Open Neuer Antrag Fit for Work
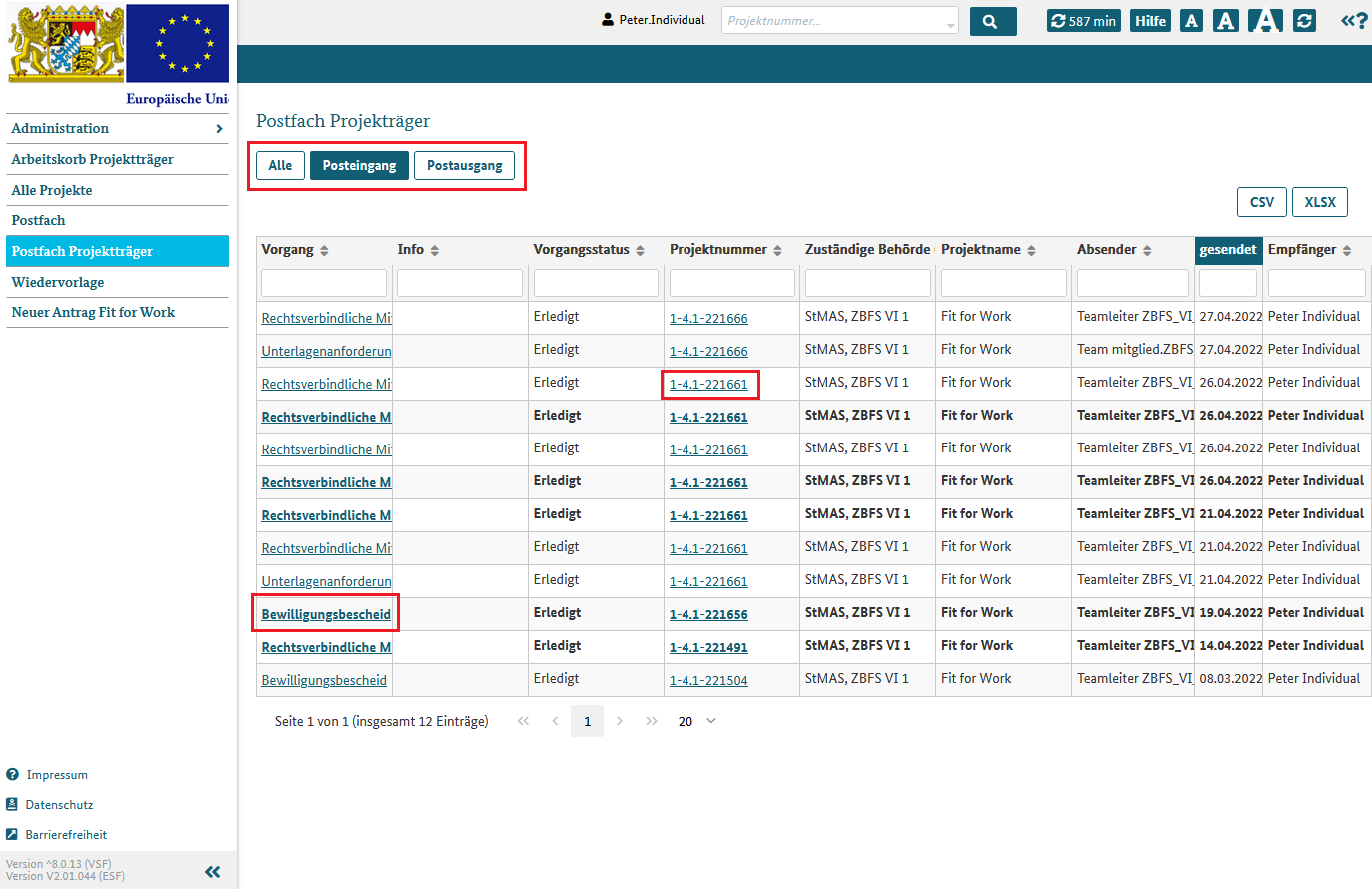The height and width of the screenshot is (889, 1372). click(x=117, y=313)
